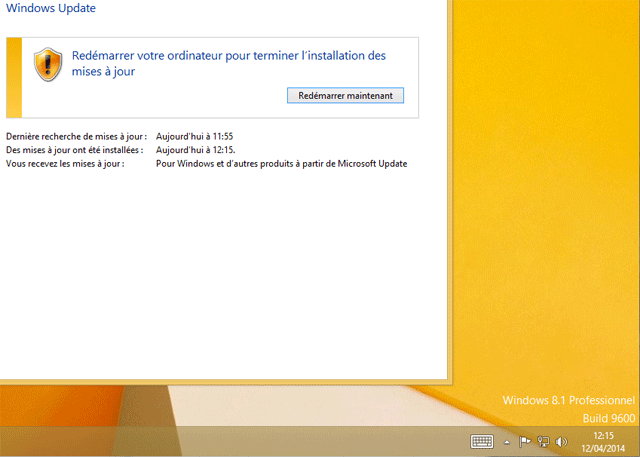Click the yellow stripe of the alert banner

tap(14, 77)
